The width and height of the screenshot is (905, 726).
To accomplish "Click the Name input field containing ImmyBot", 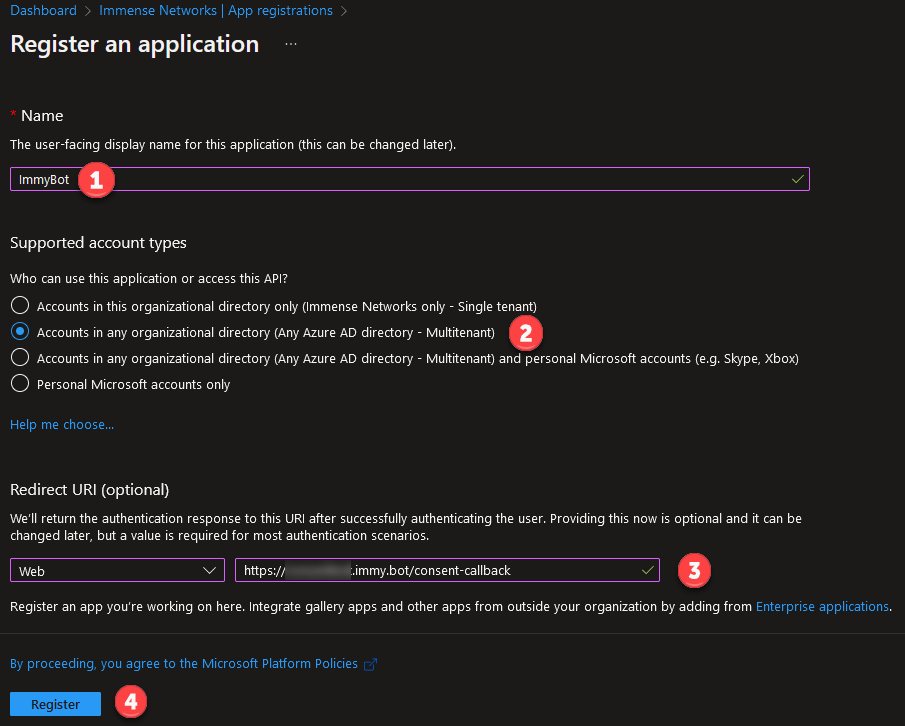I will (400, 179).
